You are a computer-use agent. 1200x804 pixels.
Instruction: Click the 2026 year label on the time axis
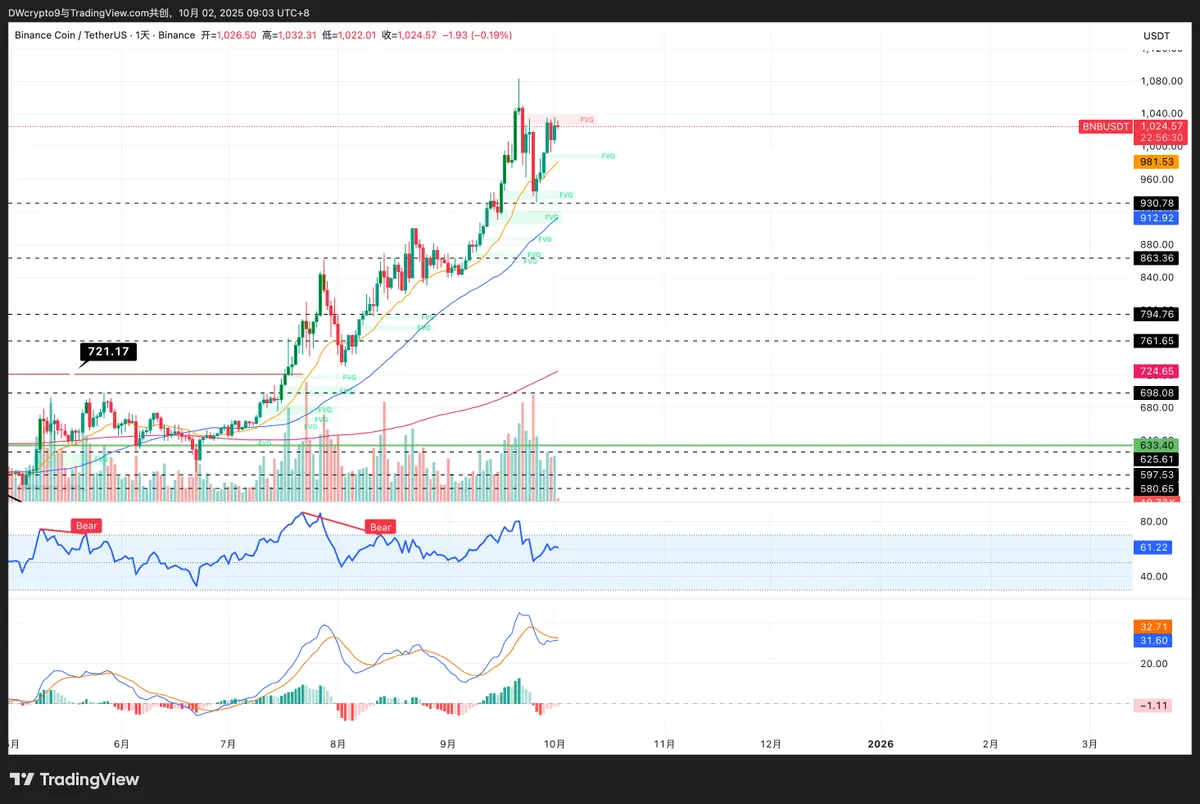click(880, 744)
